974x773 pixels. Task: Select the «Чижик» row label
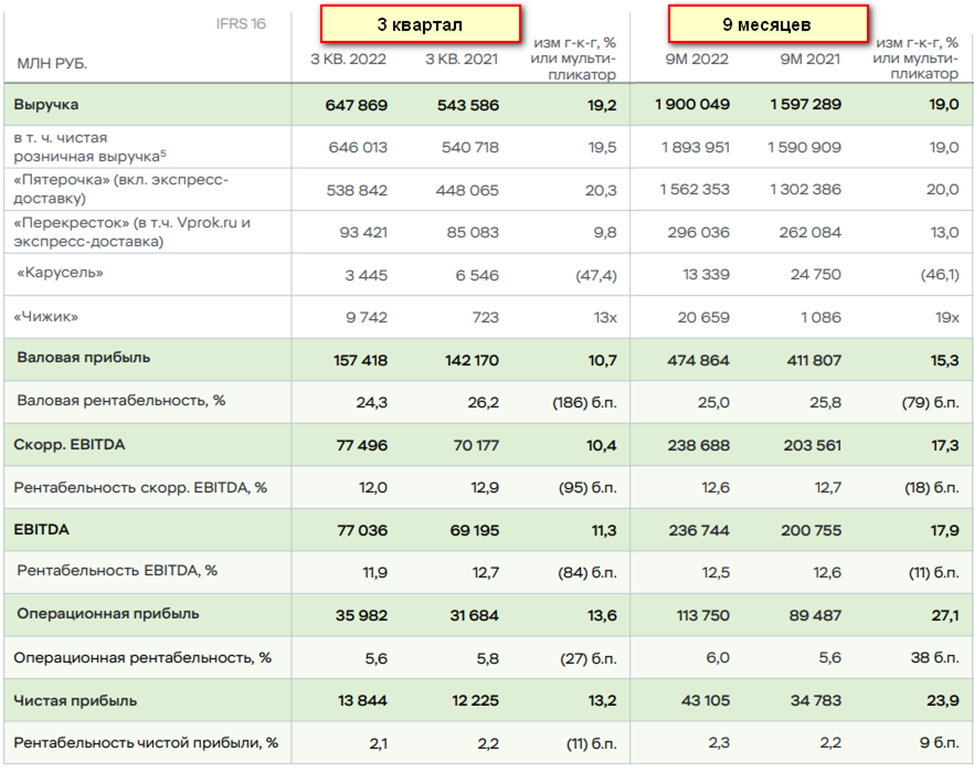click(x=46, y=317)
